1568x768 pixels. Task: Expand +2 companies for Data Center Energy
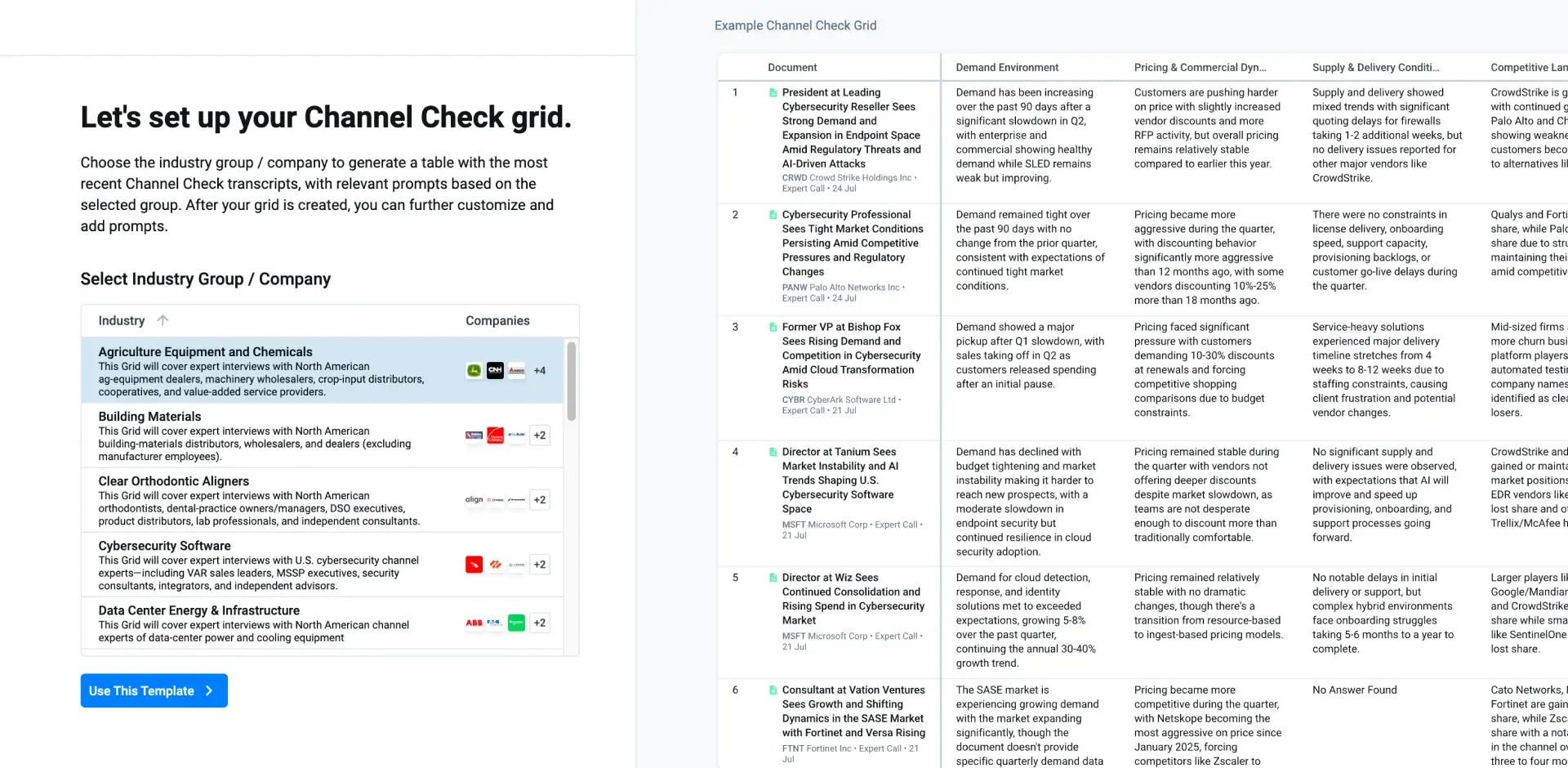[x=539, y=623]
